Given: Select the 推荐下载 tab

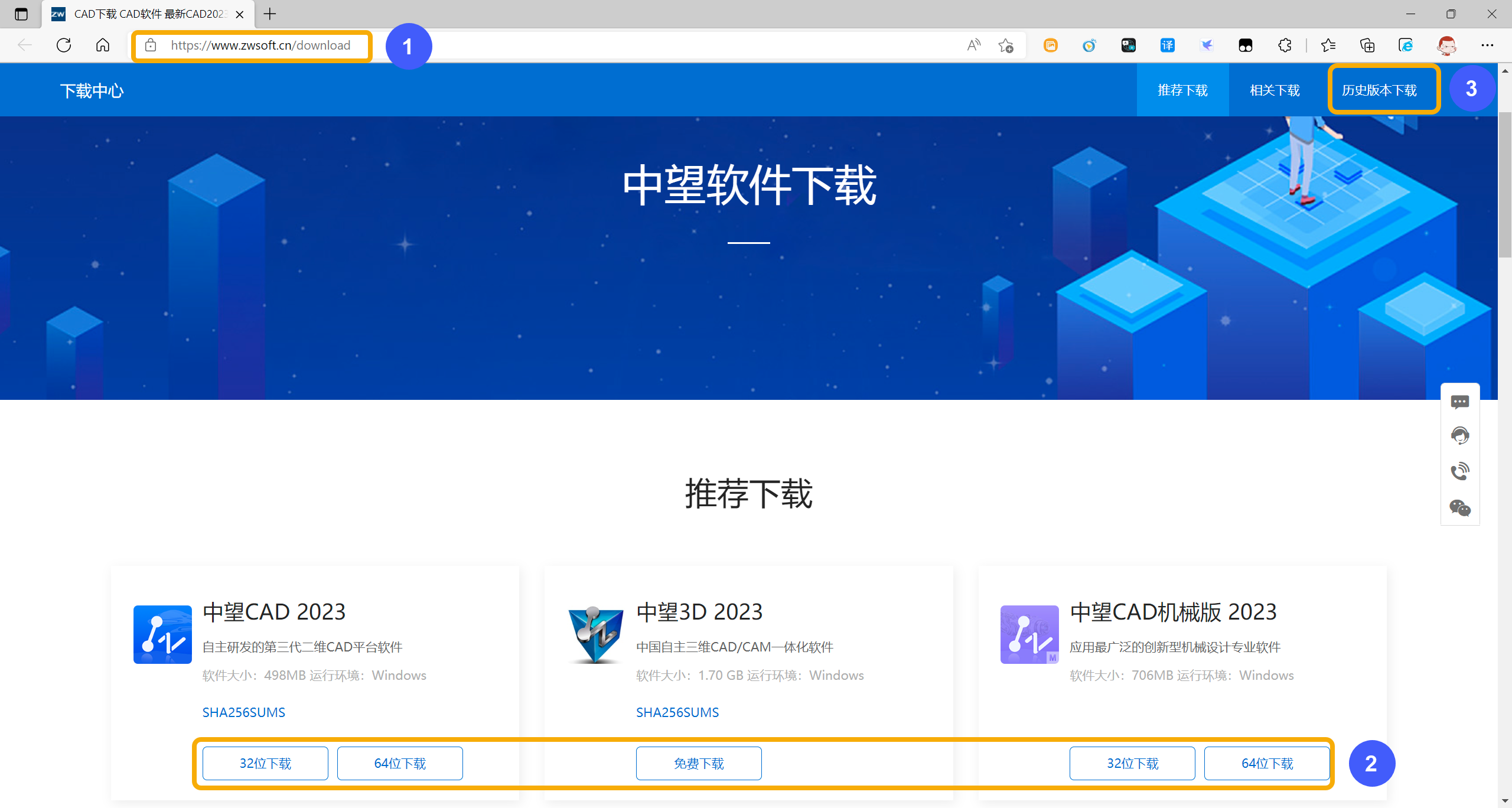Looking at the screenshot, I should tap(1182, 90).
